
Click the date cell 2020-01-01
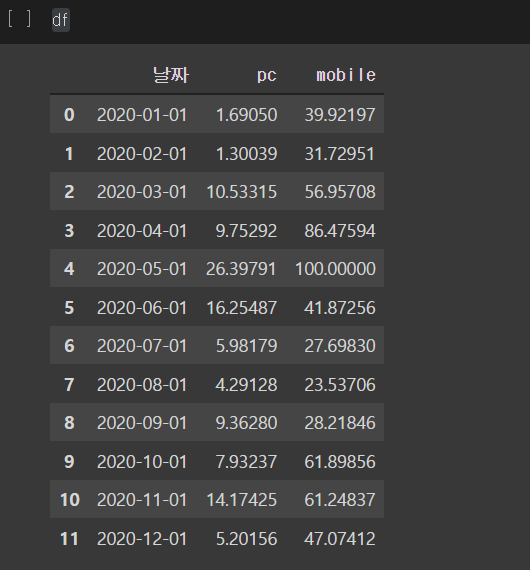[x=142, y=115]
